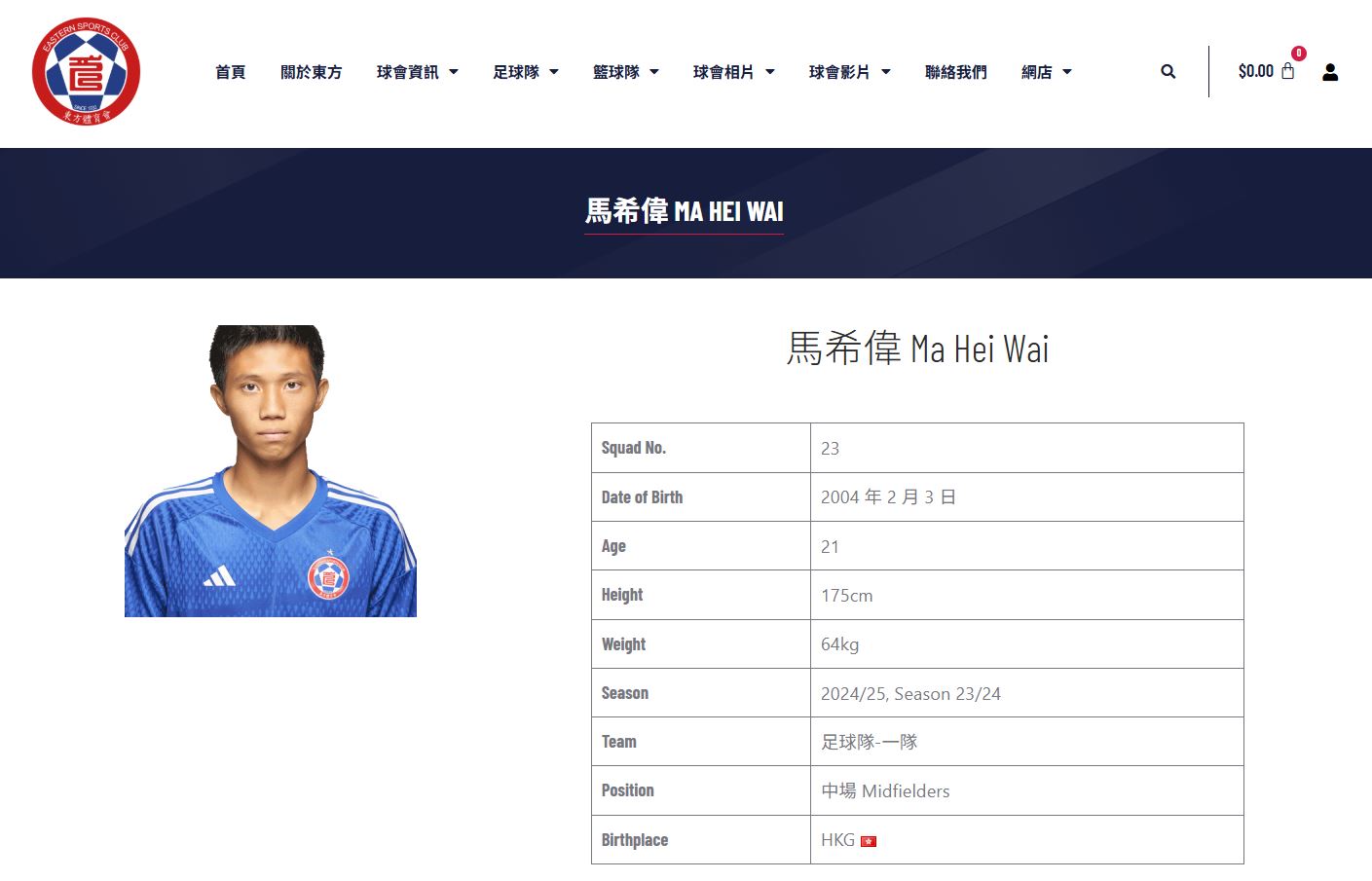Click the Eastern Sports Club logo
The image size is (1372, 881).
click(x=86, y=71)
